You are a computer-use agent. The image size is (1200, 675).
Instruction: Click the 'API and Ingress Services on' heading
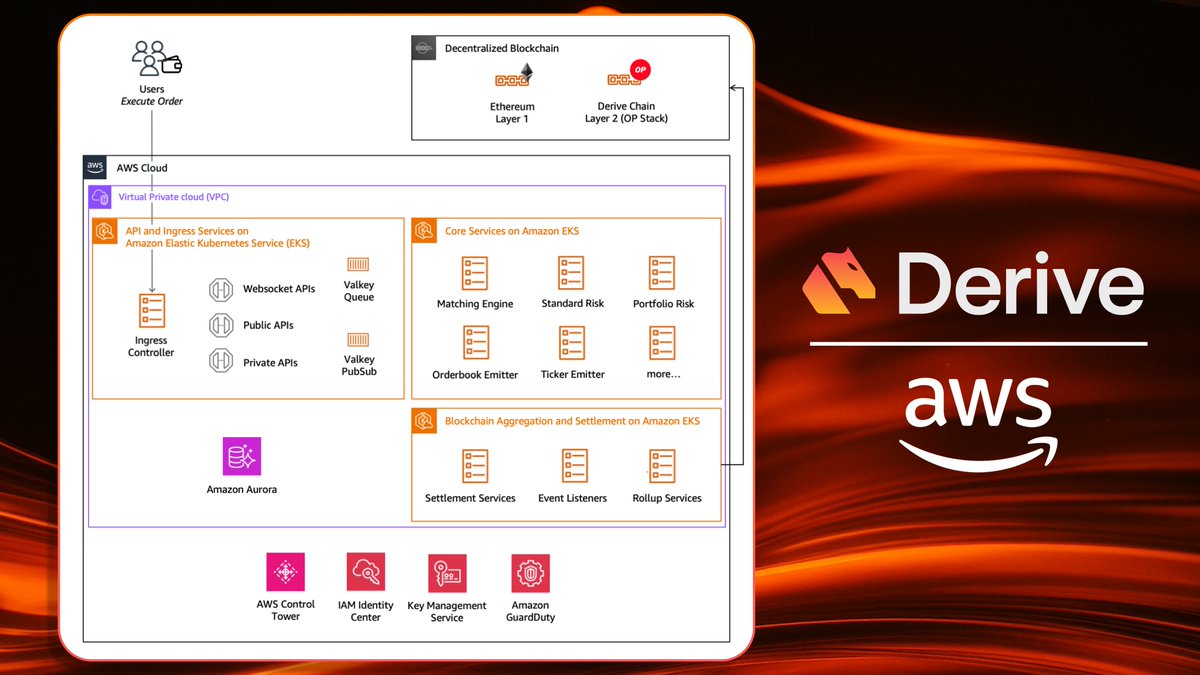click(x=187, y=231)
